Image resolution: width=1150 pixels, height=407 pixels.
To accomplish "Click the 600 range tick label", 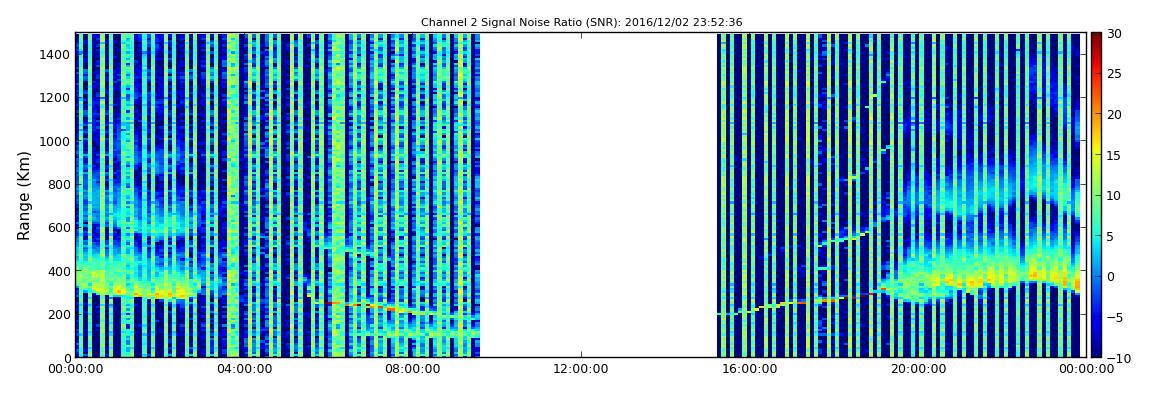I will (x=59, y=227).
